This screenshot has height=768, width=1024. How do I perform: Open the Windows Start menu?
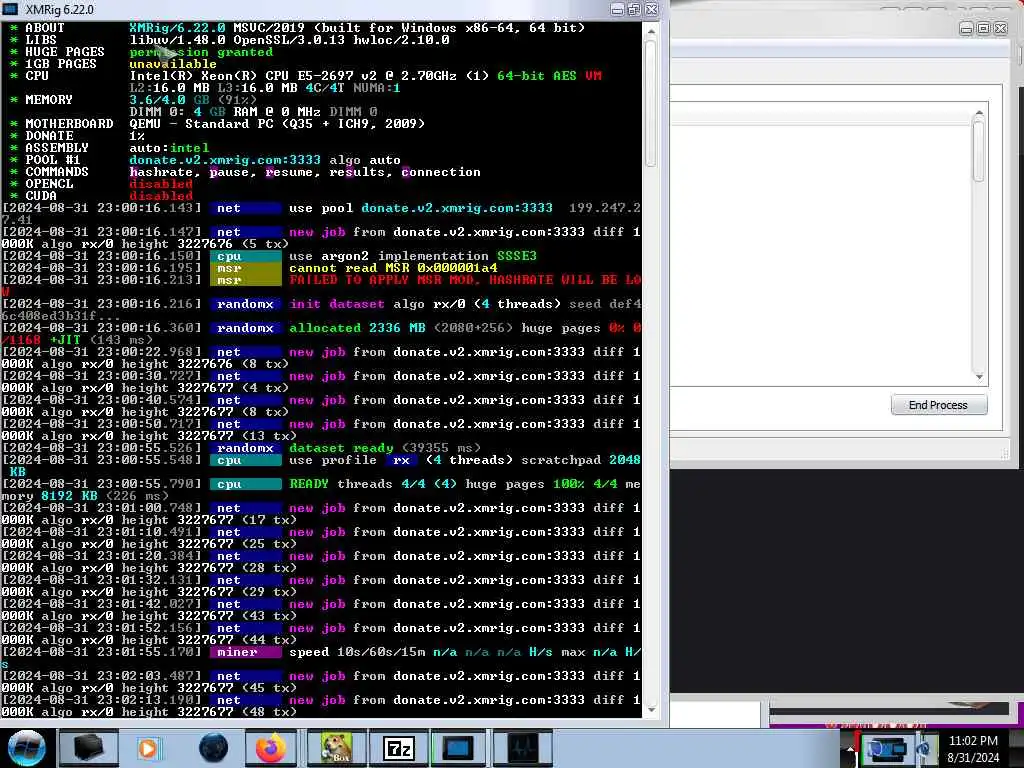pyautogui.click(x=26, y=748)
